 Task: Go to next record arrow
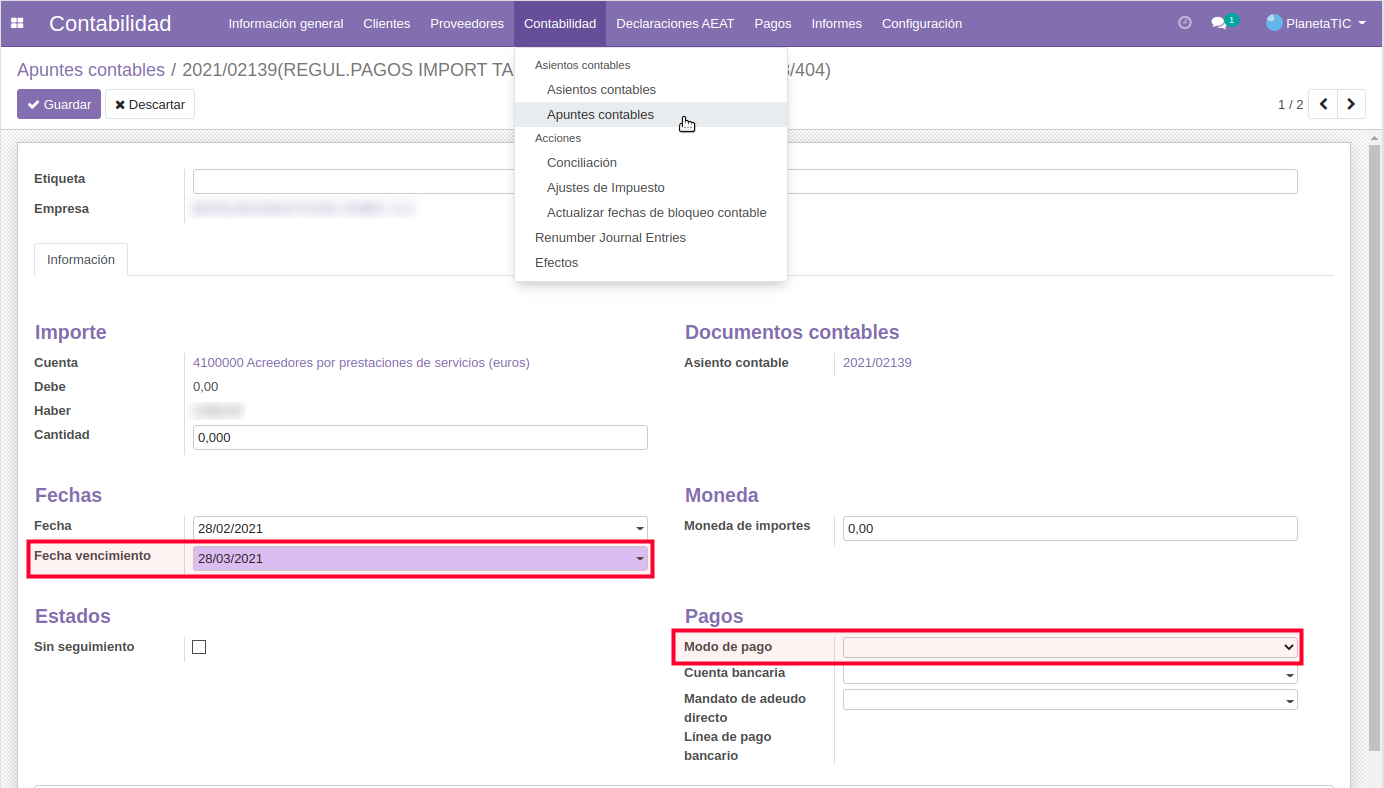(1352, 104)
